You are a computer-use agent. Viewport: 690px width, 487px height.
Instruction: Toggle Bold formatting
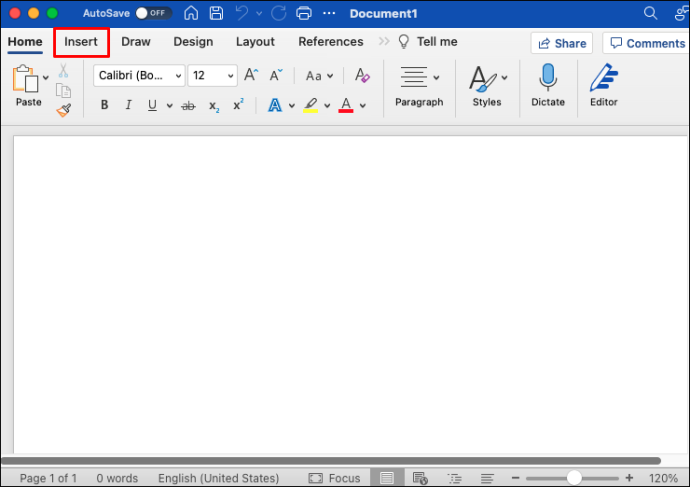(104, 105)
